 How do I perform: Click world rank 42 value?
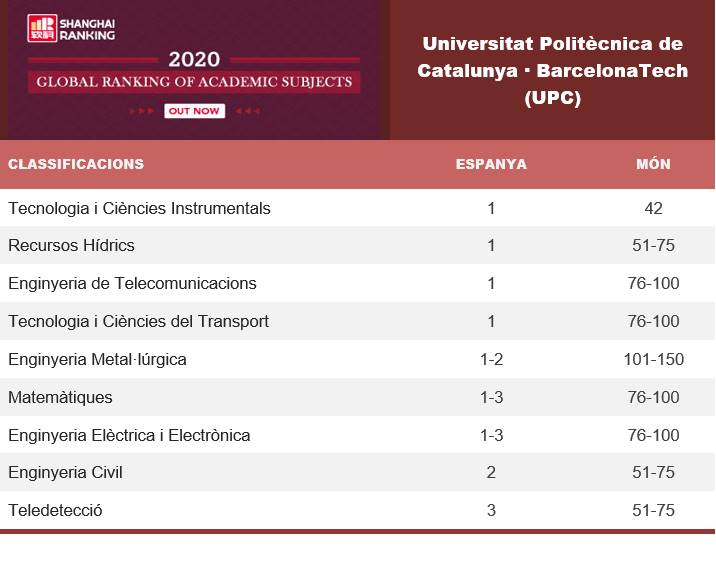click(x=654, y=209)
